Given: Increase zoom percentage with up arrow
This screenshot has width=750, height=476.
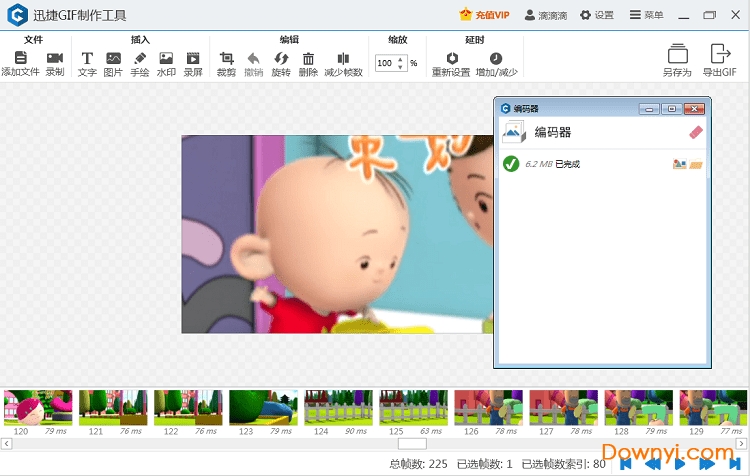Looking at the screenshot, I should coord(401,59).
